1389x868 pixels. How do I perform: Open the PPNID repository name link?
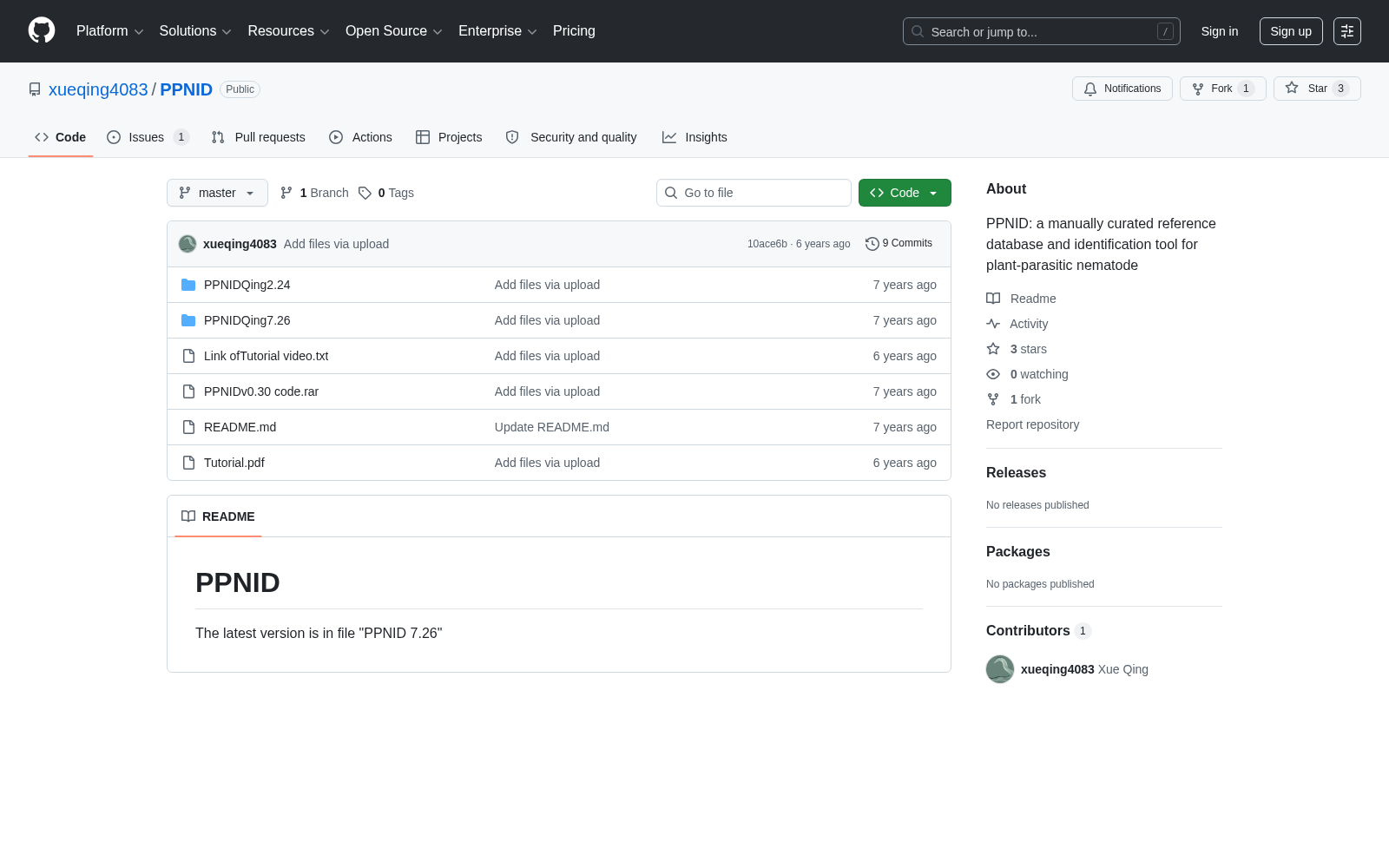coord(186,89)
